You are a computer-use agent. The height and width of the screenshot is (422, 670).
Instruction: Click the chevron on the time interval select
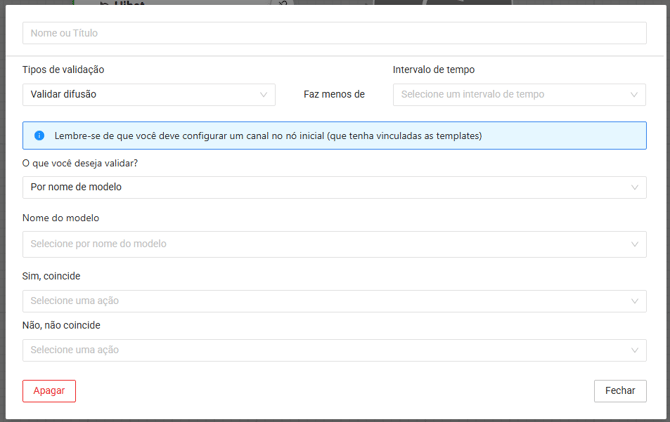pyautogui.click(x=634, y=95)
